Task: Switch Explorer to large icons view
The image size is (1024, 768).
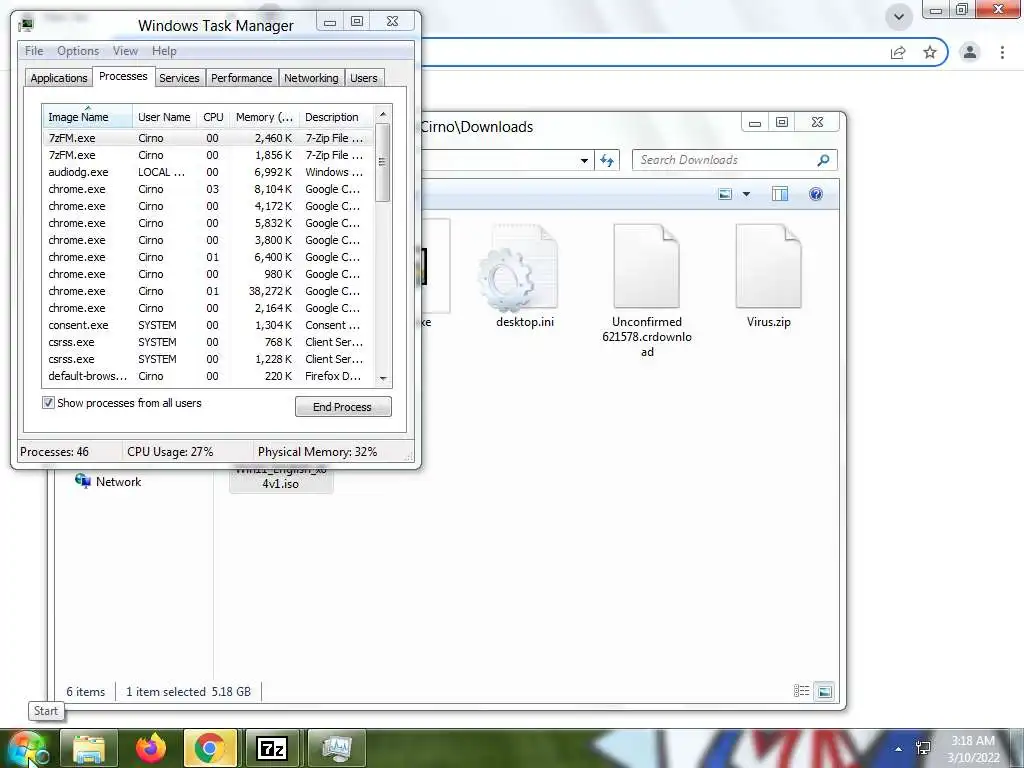Action: [825, 691]
